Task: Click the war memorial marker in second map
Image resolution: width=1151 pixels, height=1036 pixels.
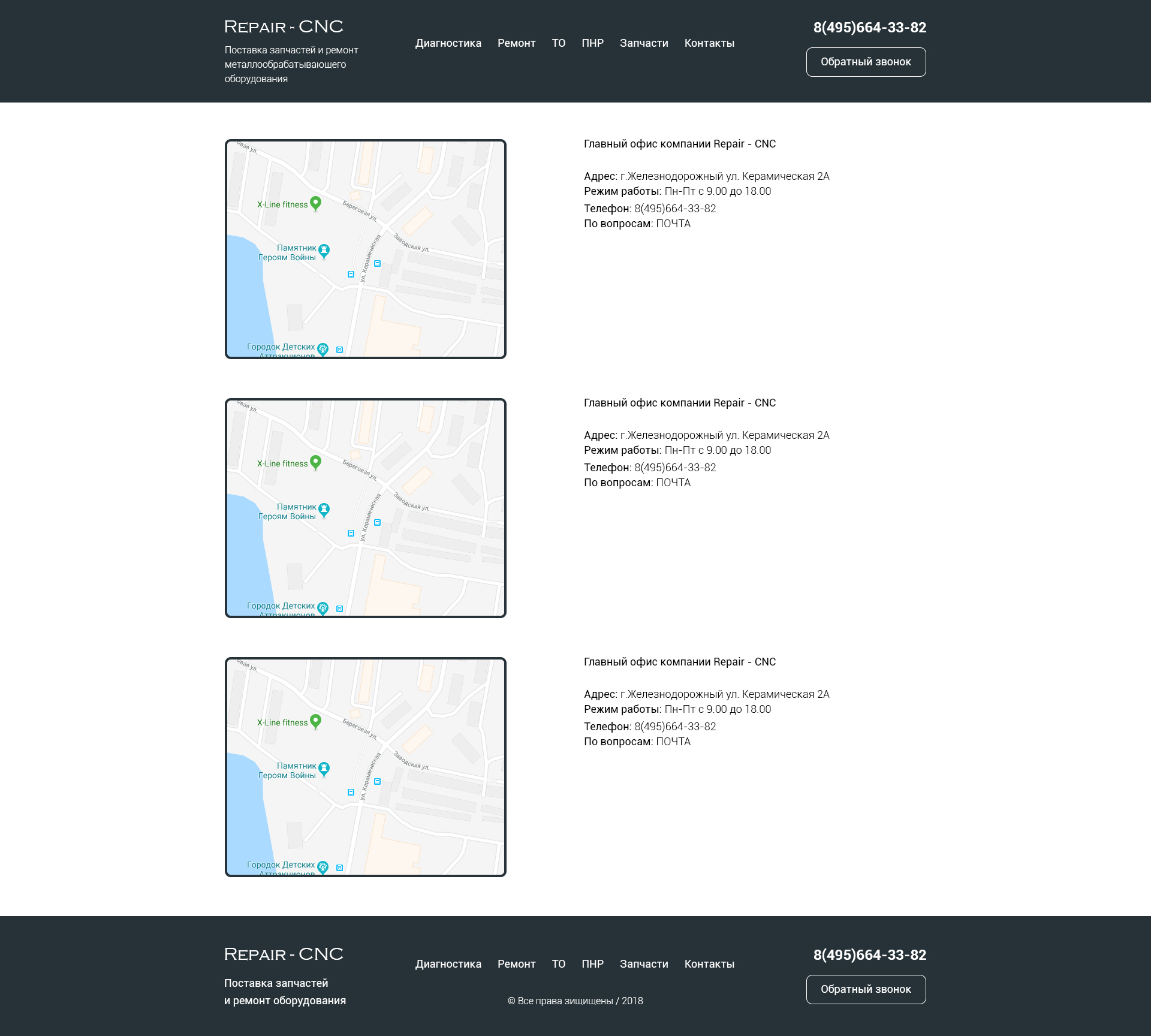Action: tap(324, 510)
